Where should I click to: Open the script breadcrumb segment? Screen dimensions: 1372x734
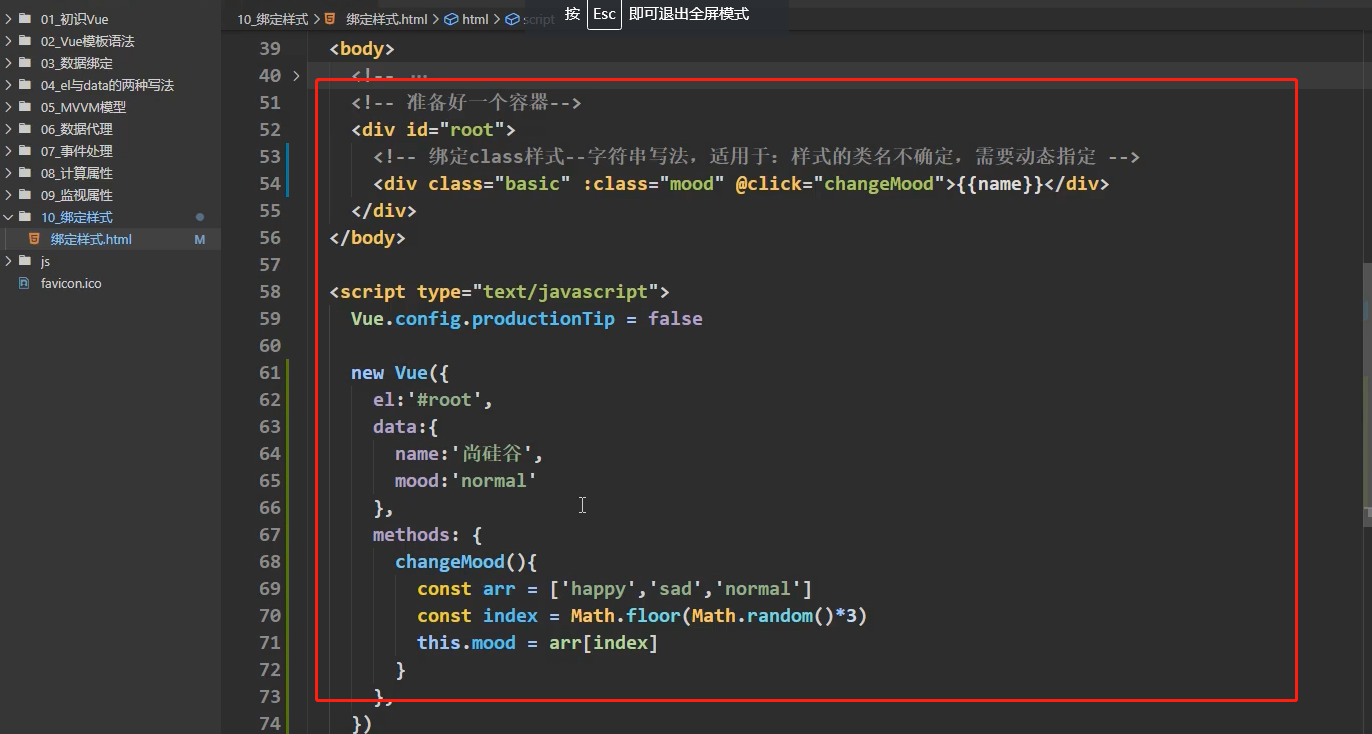(538, 19)
